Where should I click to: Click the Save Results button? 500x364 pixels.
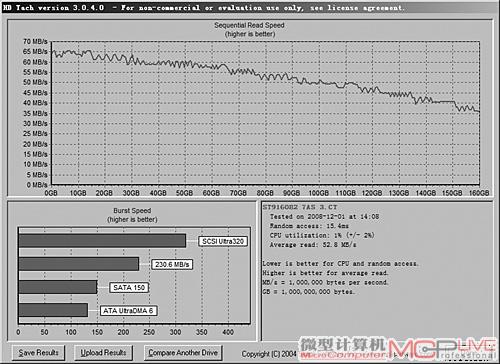38,353
